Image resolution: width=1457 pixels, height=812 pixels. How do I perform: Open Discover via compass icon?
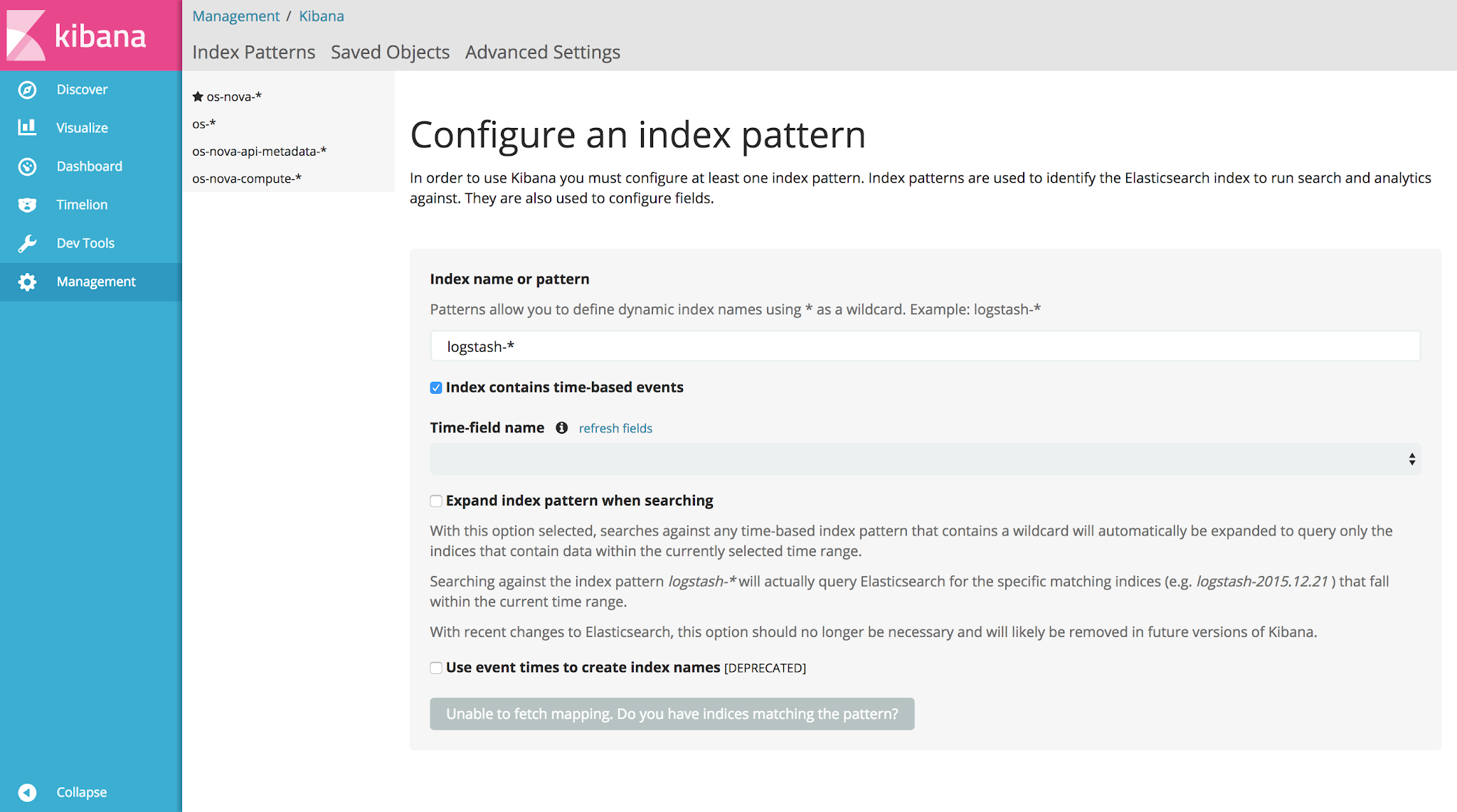tap(27, 90)
